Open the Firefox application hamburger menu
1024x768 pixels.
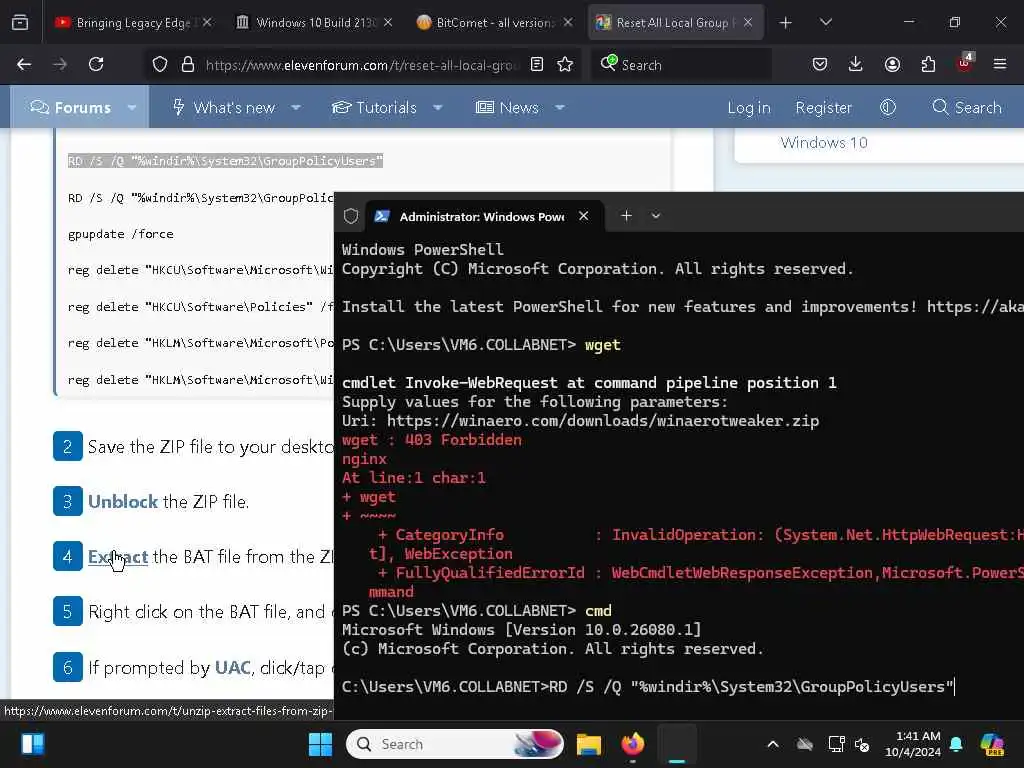point(1000,64)
